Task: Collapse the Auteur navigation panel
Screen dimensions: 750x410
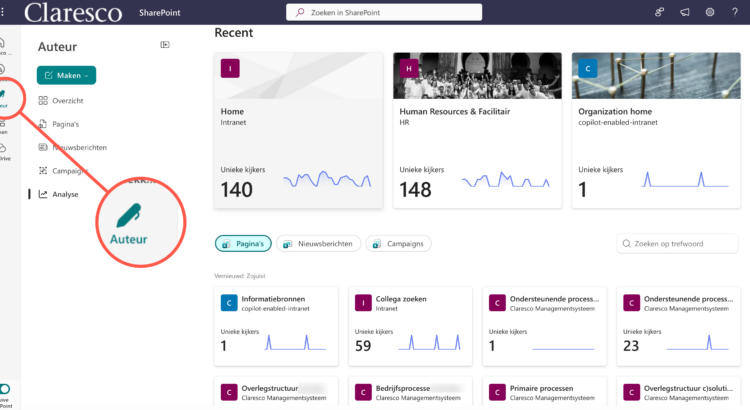Action: click(x=165, y=45)
